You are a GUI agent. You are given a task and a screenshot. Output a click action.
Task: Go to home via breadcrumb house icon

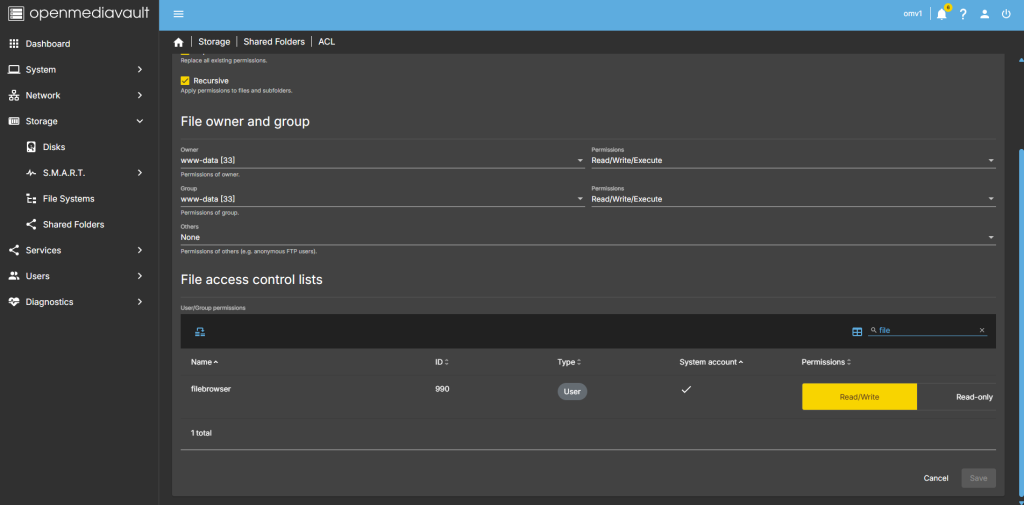(x=178, y=42)
